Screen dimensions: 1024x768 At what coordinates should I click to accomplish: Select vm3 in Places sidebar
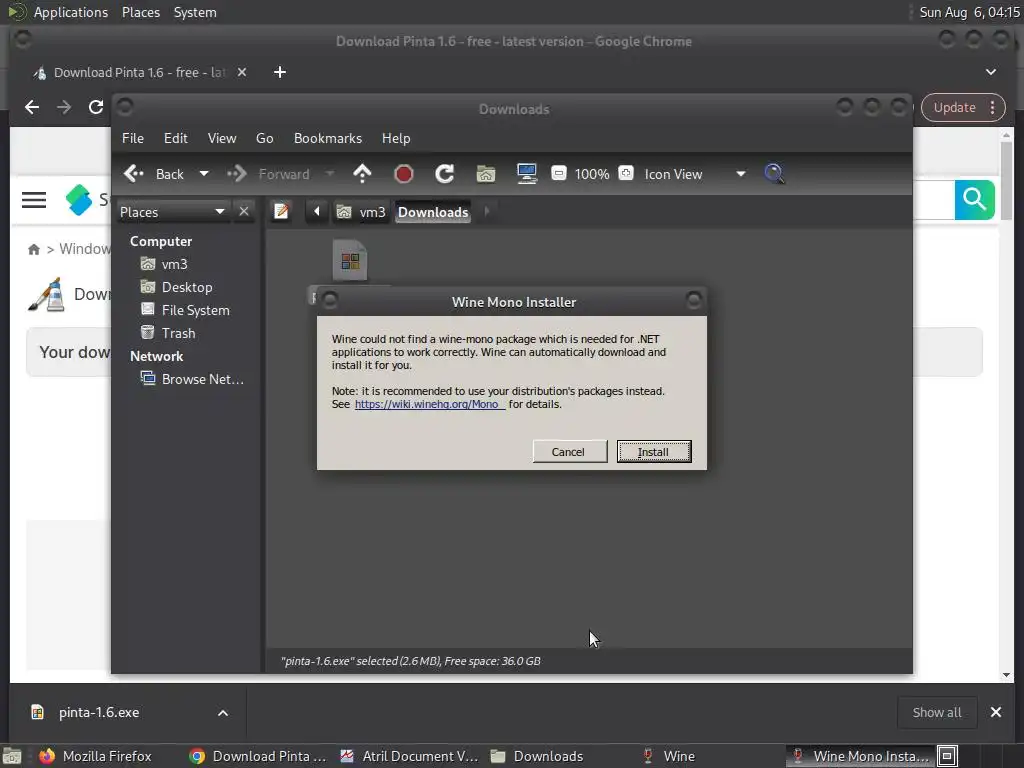(x=174, y=264)
